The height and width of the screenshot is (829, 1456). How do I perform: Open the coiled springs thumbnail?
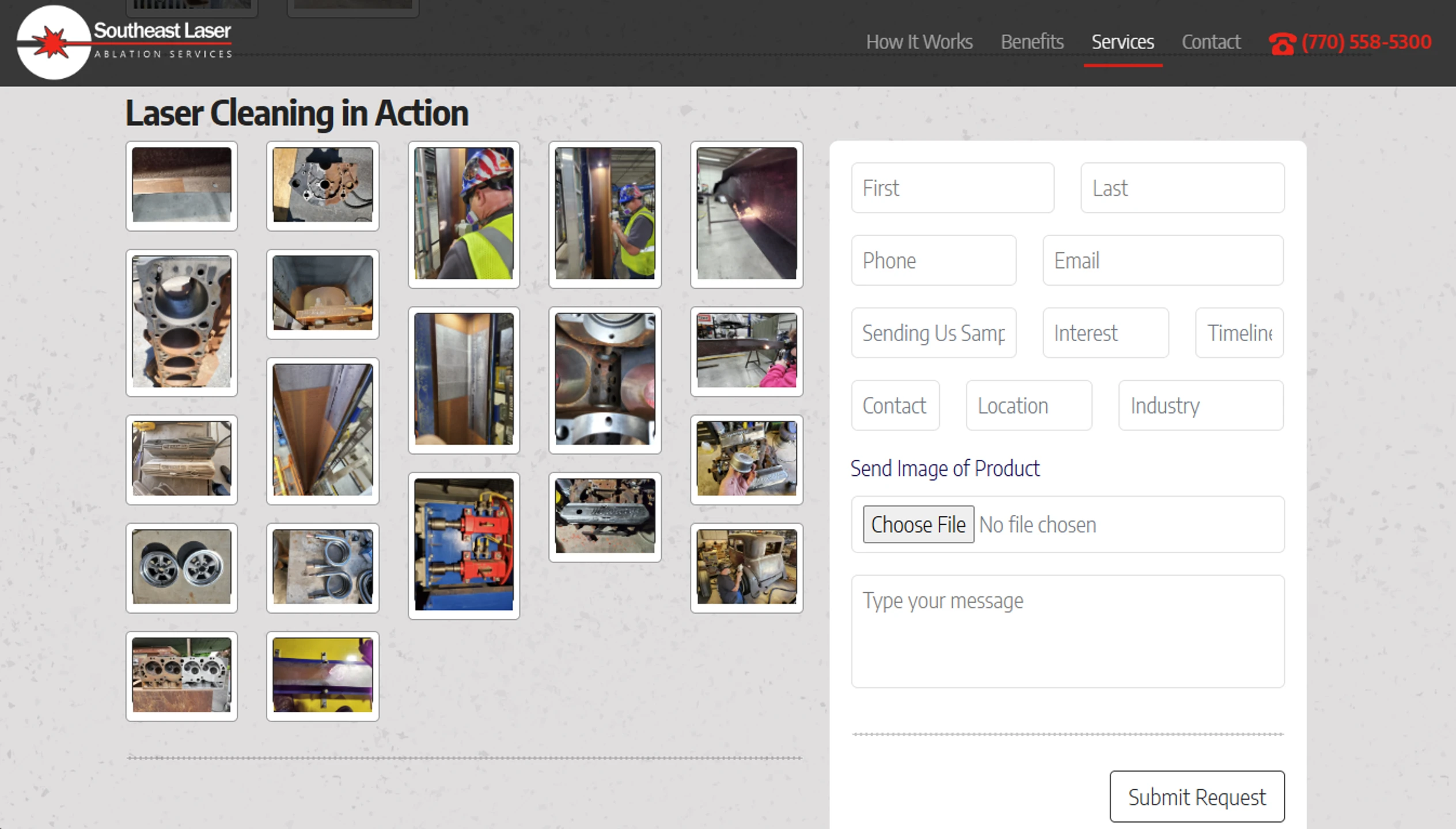coord(323,567)
